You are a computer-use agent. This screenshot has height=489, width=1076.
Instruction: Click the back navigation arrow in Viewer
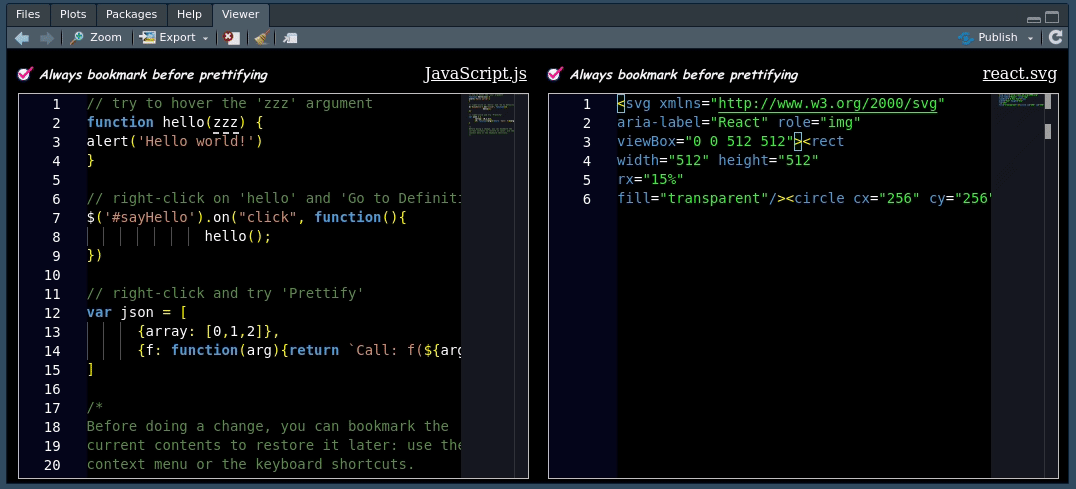pos(22,38)
